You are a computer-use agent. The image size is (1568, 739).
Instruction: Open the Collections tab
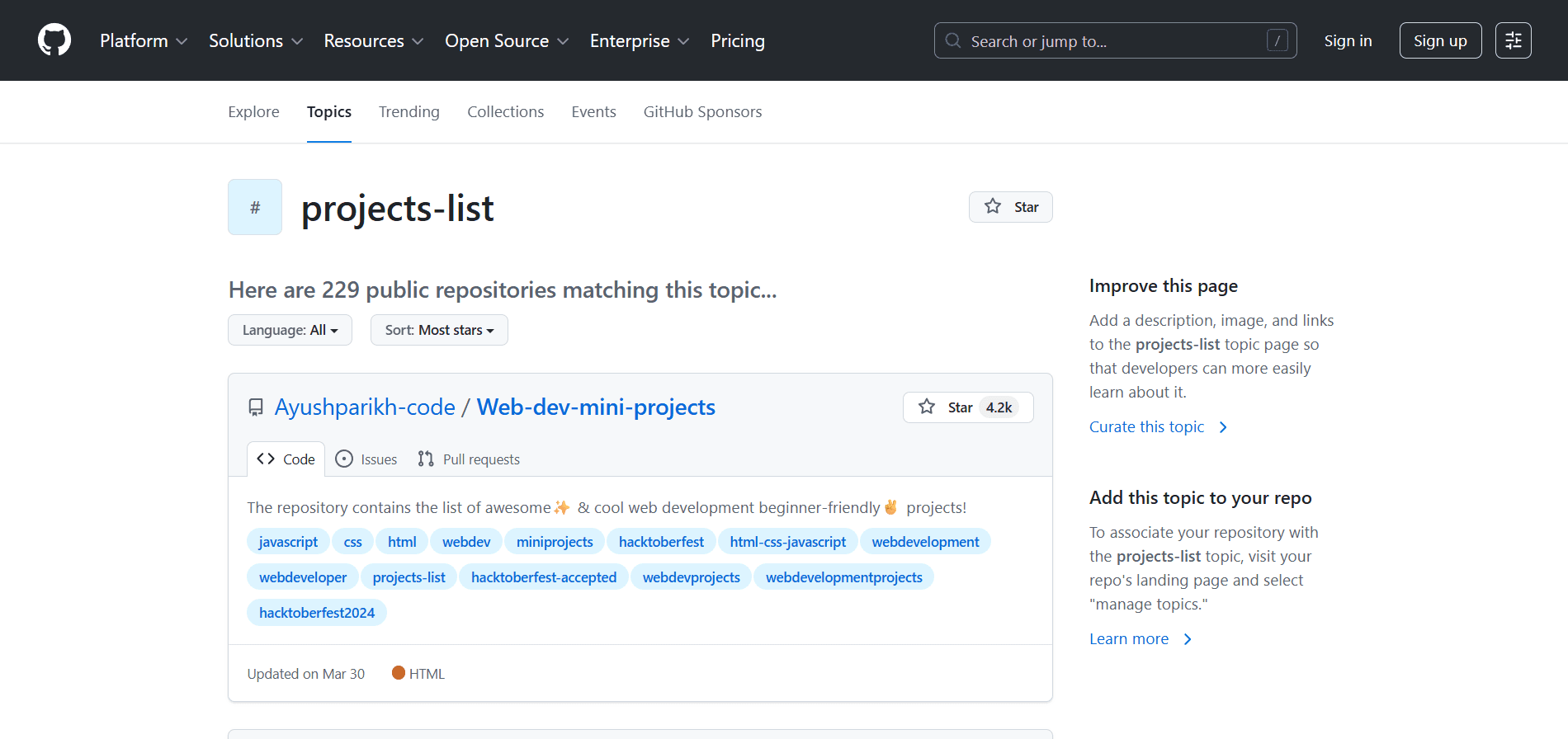pyautogui.click(x=506, y=111)
